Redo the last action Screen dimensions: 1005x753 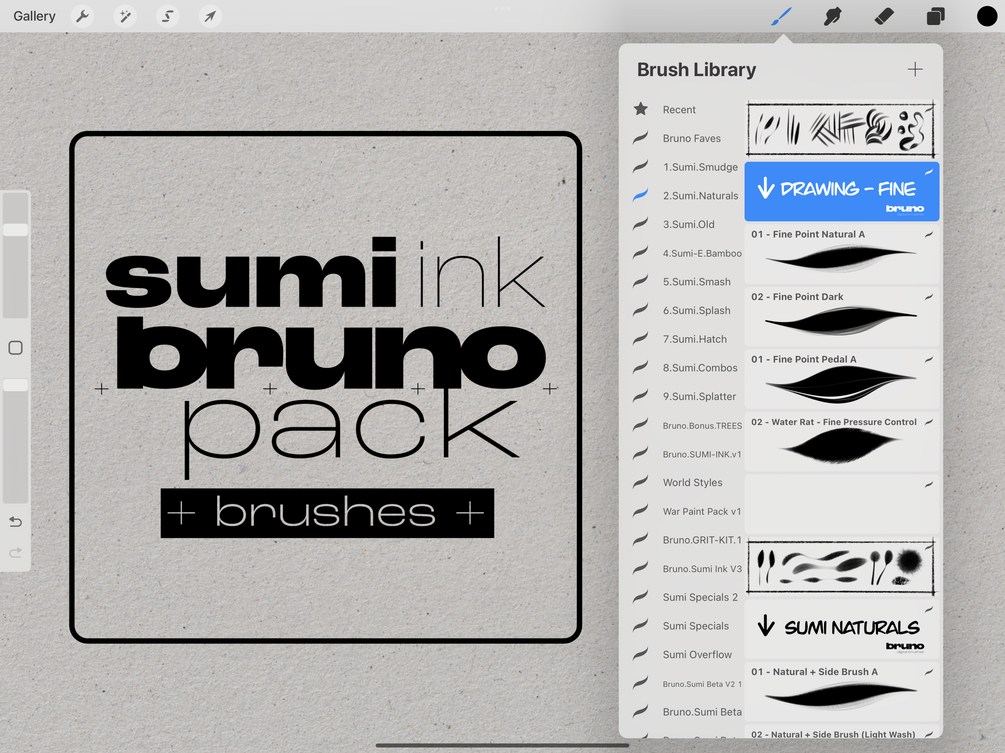tap(15, 552)
